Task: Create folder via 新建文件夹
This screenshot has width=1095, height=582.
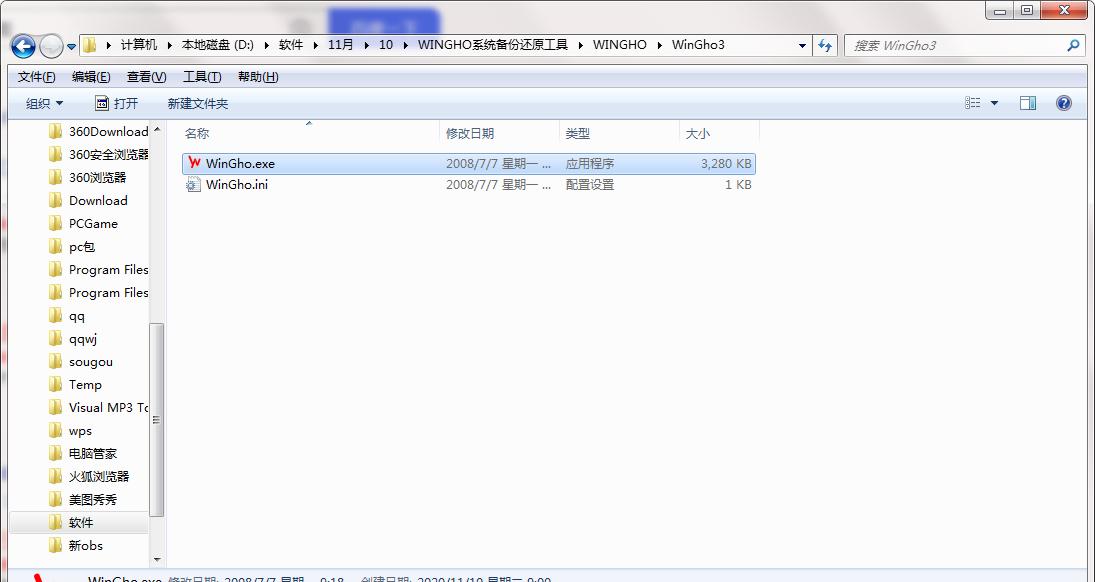Action: (x=198, y=103)
